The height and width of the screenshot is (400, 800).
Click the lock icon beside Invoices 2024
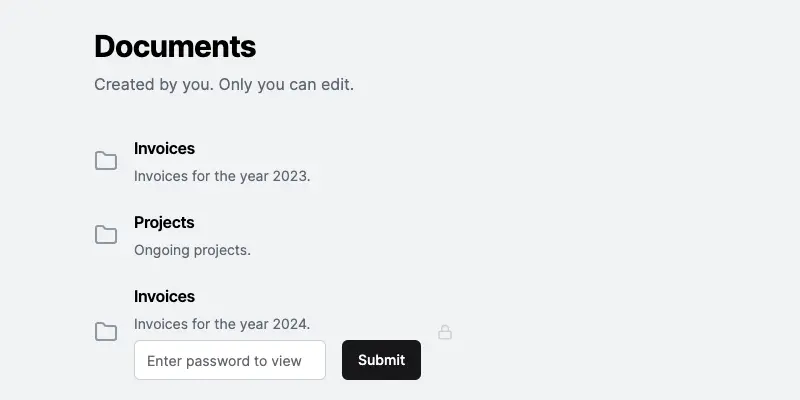pos(445,332)
